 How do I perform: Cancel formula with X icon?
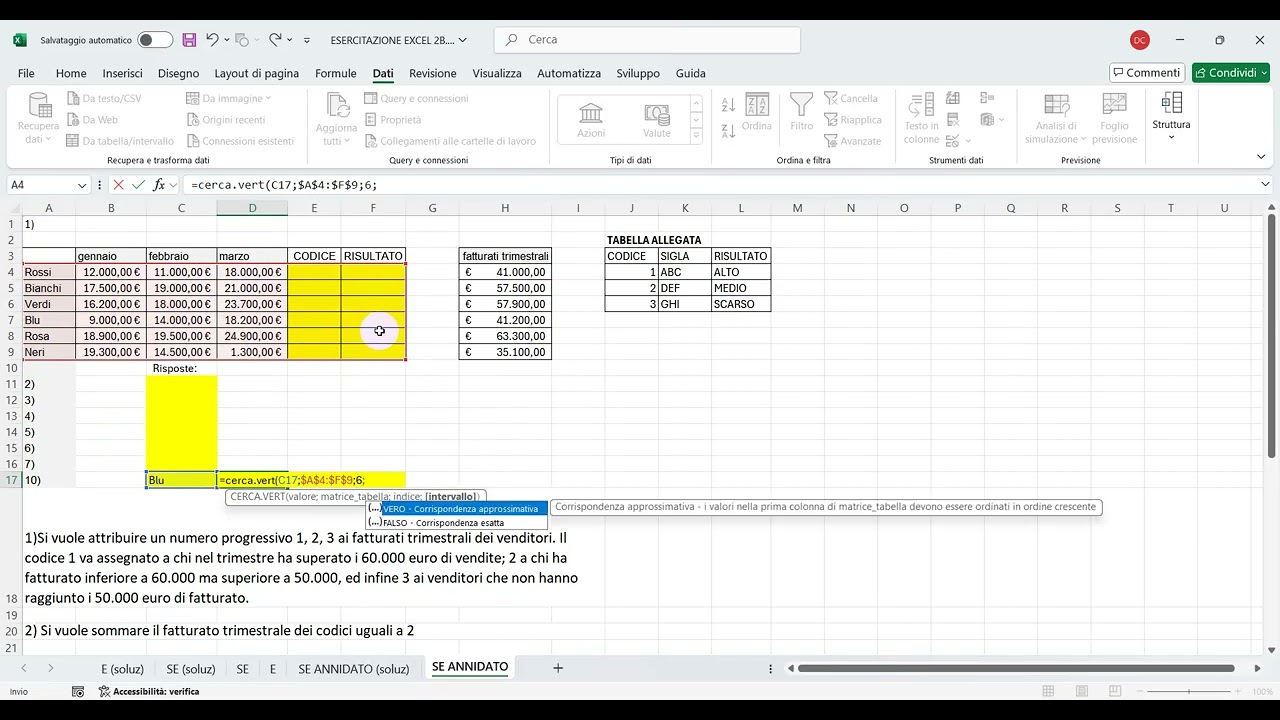[x=119, y=185]
